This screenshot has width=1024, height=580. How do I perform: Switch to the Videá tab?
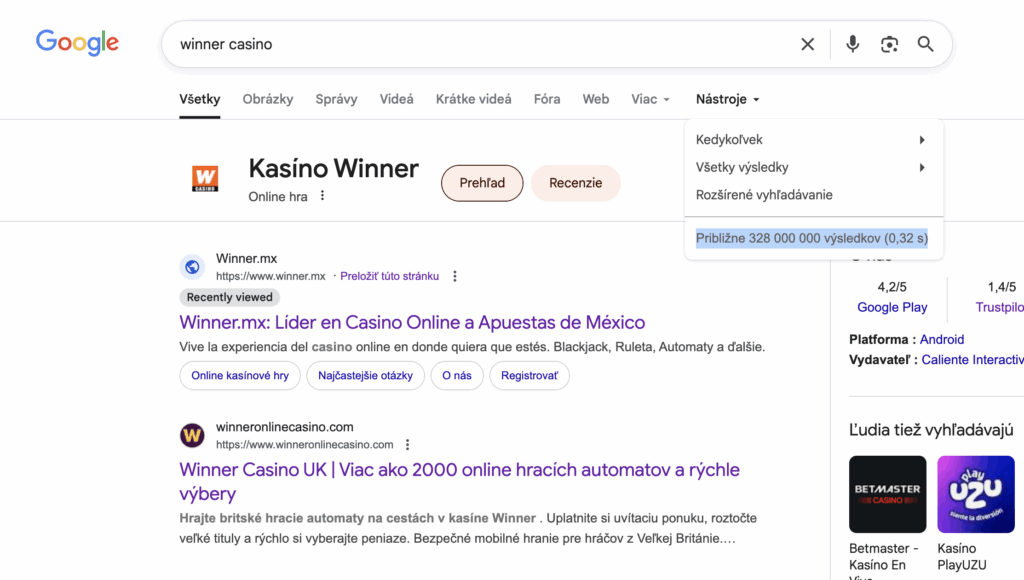tap(396, 99)
